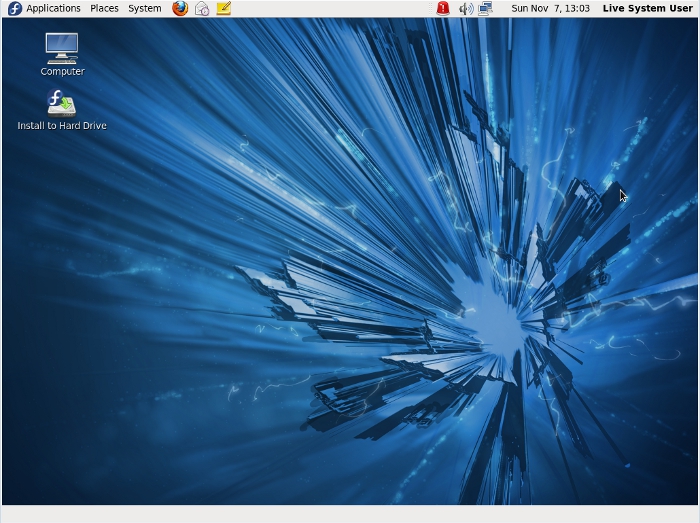Screen dimensions: 700x523
Task: Launch the Firefox web browser
Action: tap(180, 8)
